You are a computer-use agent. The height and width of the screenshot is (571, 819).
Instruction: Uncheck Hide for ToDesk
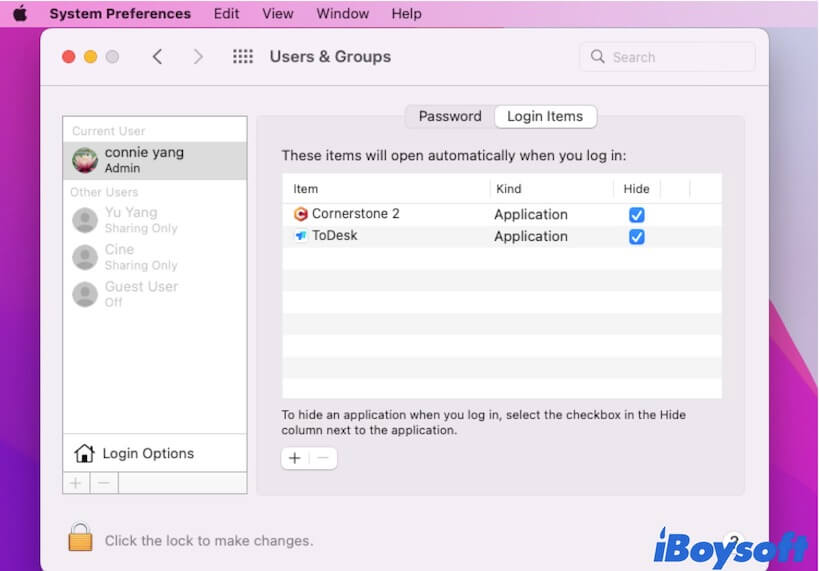[636, 237]
